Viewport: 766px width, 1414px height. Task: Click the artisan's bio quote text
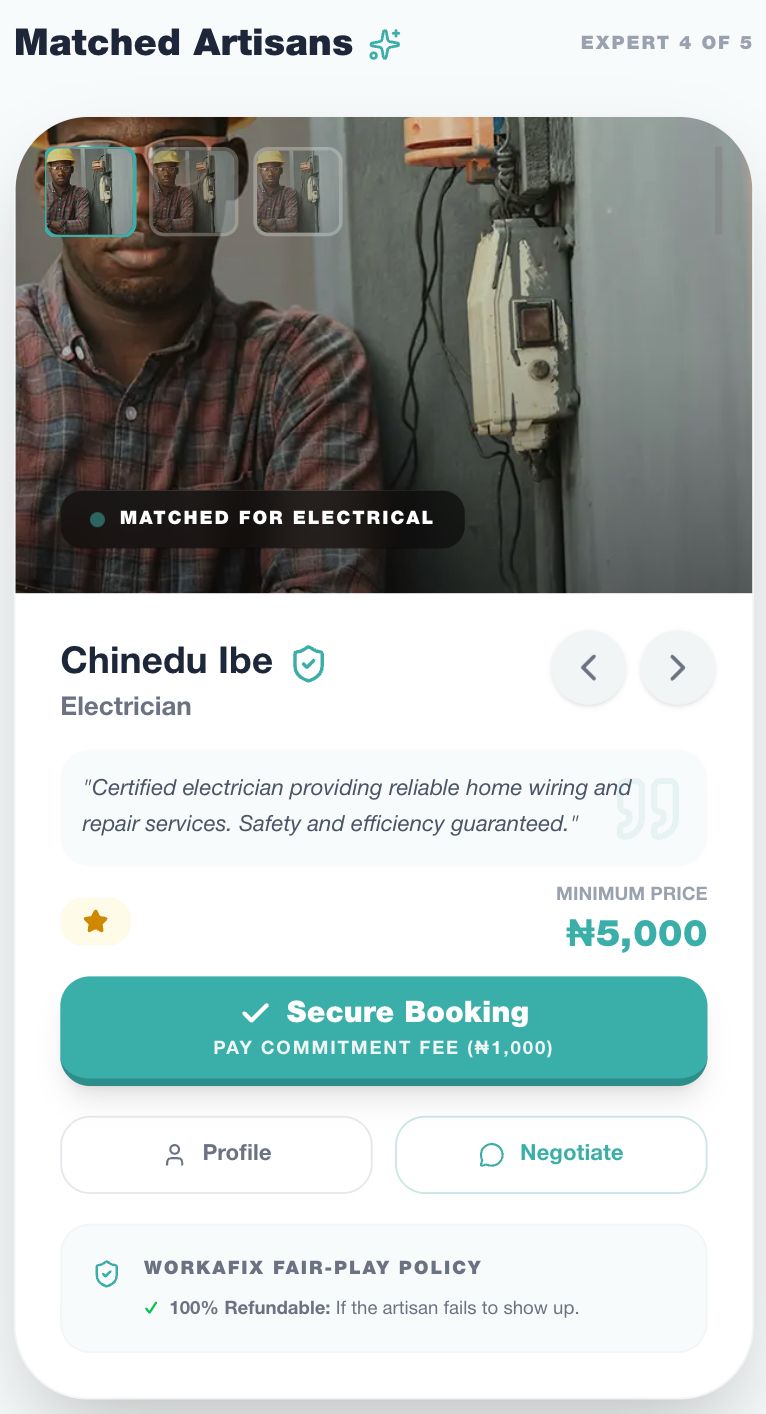click(355, 806)
